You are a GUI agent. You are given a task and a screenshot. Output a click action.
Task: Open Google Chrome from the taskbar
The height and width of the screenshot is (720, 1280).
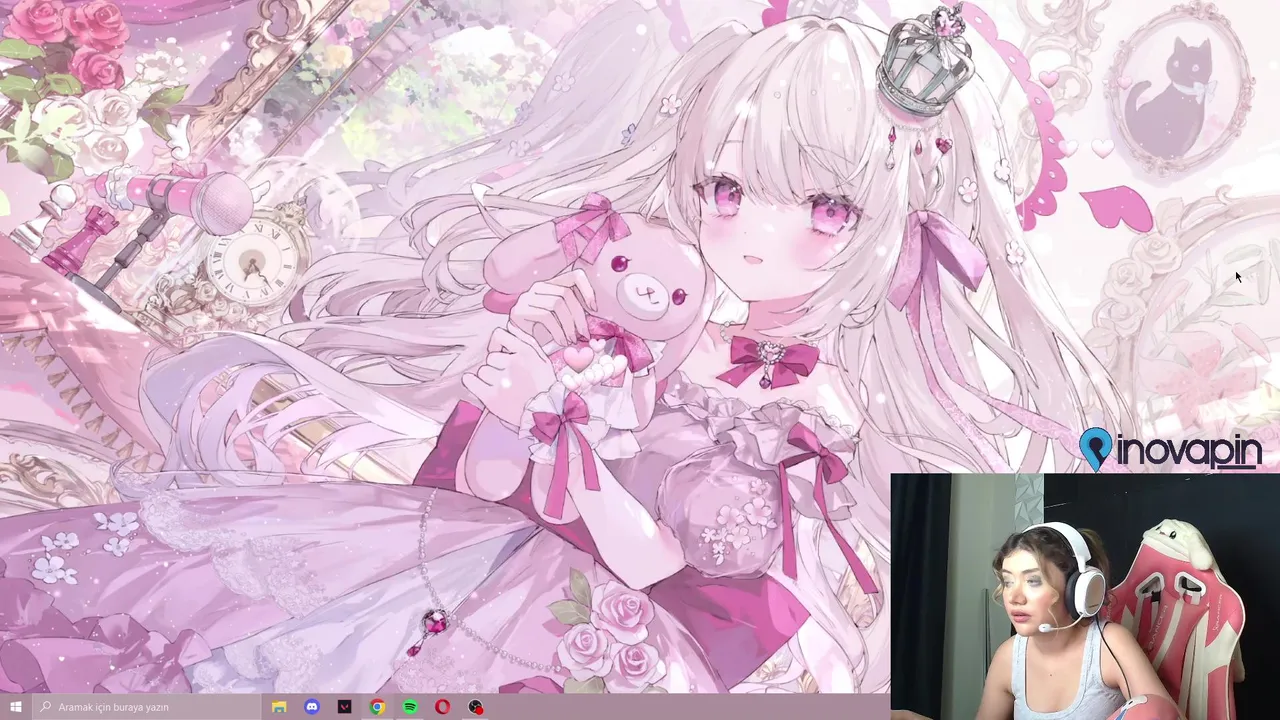pos(377,707)
